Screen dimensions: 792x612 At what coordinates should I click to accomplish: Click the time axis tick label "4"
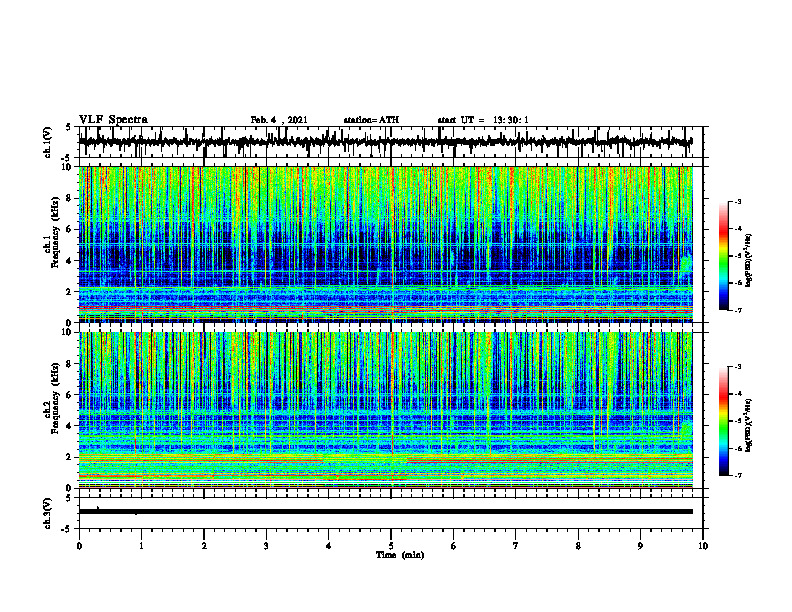click(x=329, y=546)
